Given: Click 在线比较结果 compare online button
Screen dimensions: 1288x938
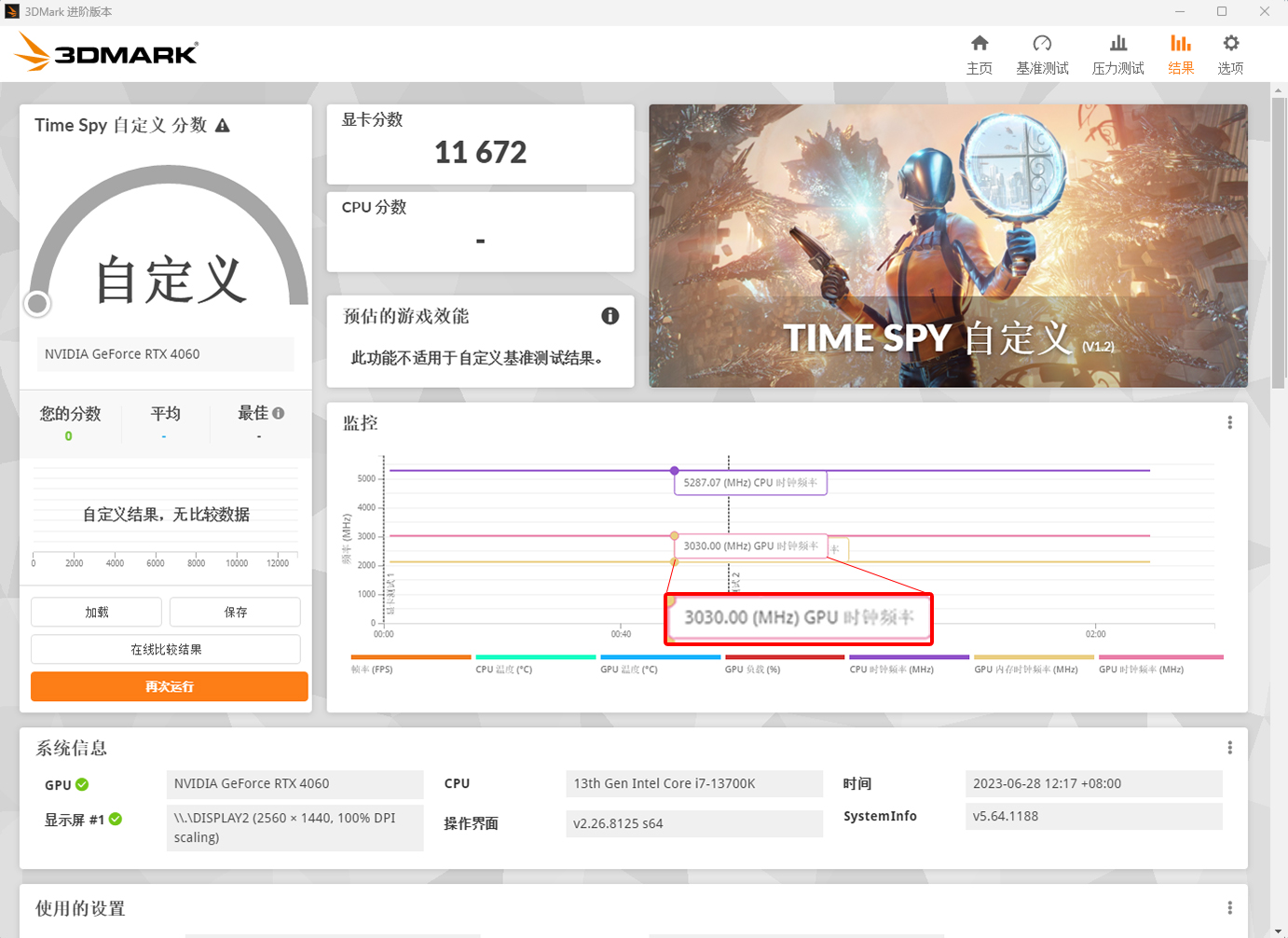Looking at the screenshot, I should tap(166, 649).
